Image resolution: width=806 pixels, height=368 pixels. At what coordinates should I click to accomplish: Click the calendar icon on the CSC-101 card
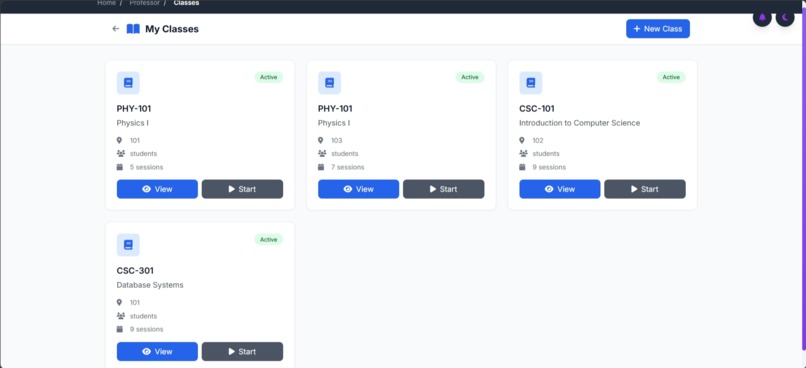click(522, 167)
